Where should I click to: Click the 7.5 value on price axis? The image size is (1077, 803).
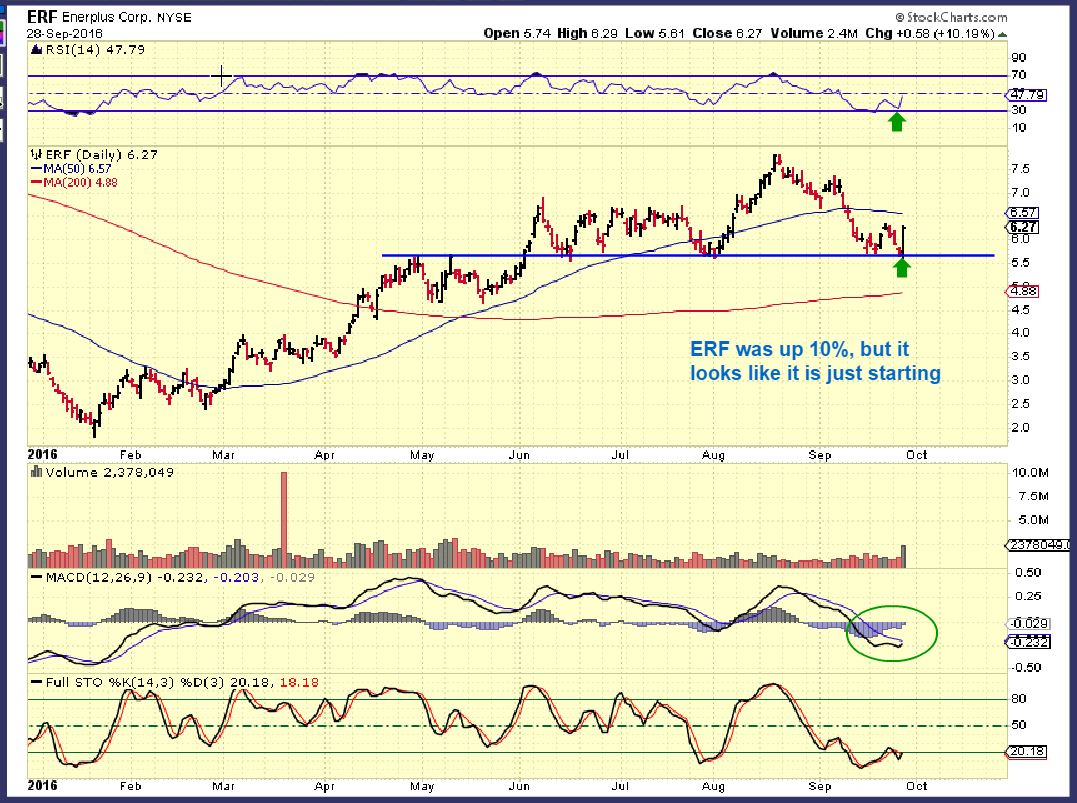[x=1020, y=169]
